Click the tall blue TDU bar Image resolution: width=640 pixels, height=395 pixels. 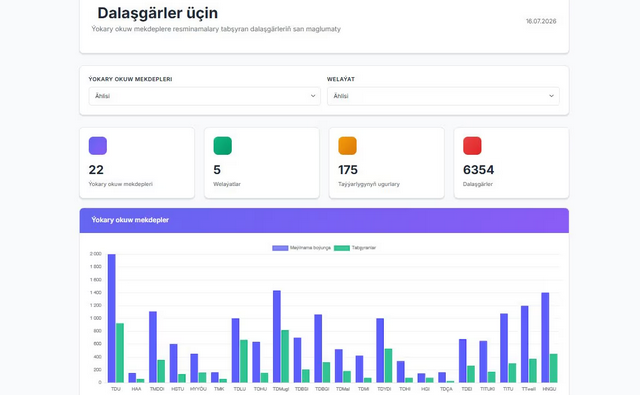[111, 318]
